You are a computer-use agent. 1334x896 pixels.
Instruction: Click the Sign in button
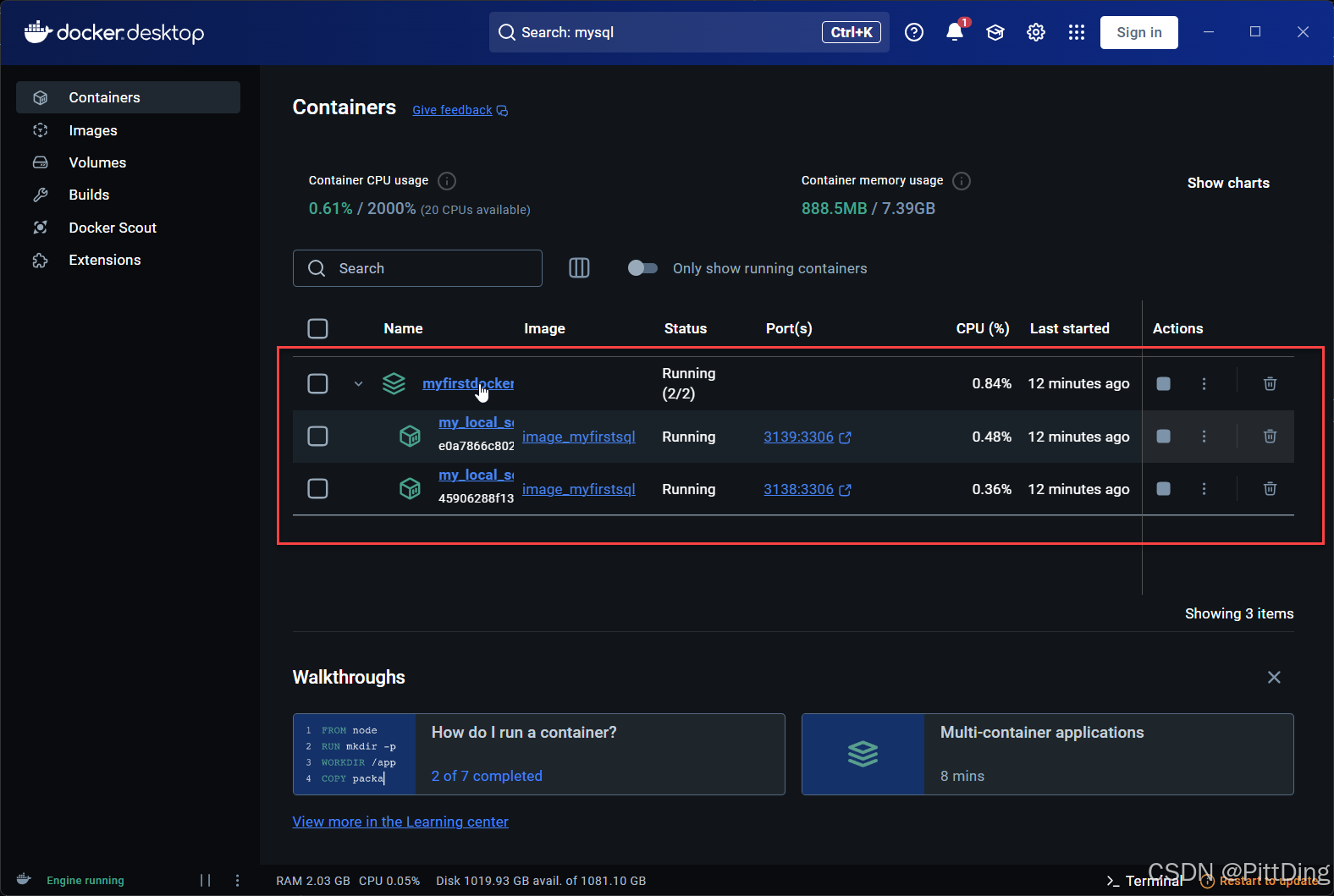(1138, 32)
